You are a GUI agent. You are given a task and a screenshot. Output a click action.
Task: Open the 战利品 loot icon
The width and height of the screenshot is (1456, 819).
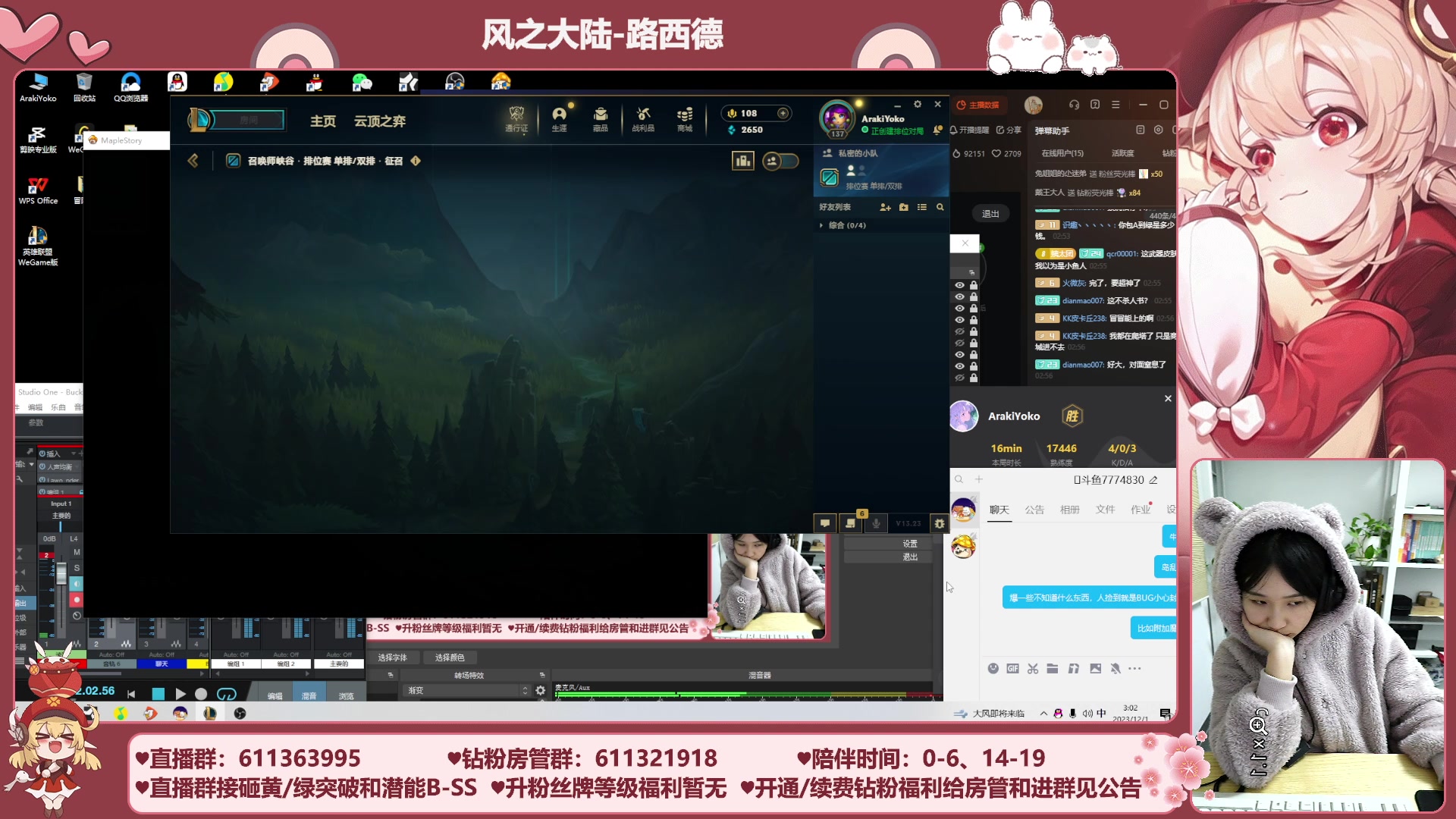643,118
